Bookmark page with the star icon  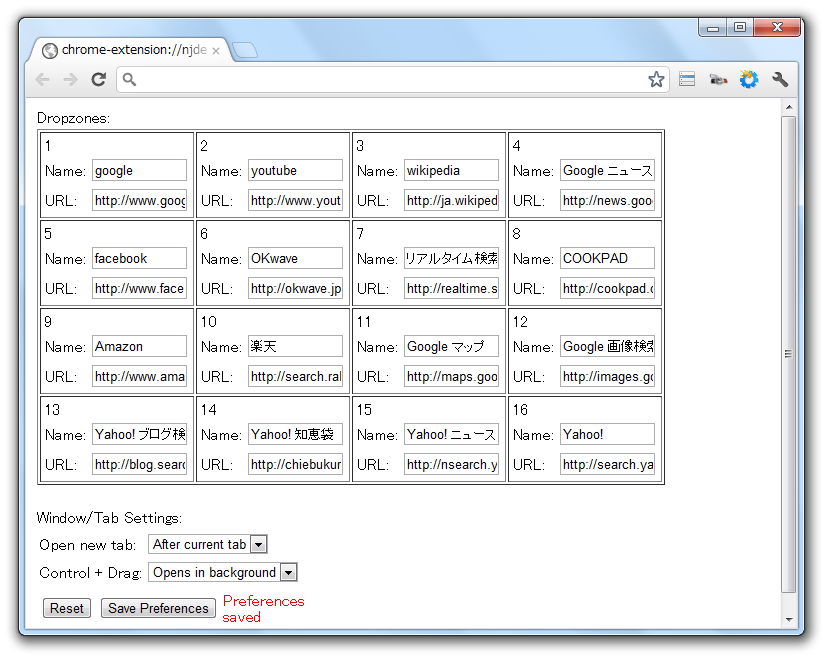tap(656, 80)
